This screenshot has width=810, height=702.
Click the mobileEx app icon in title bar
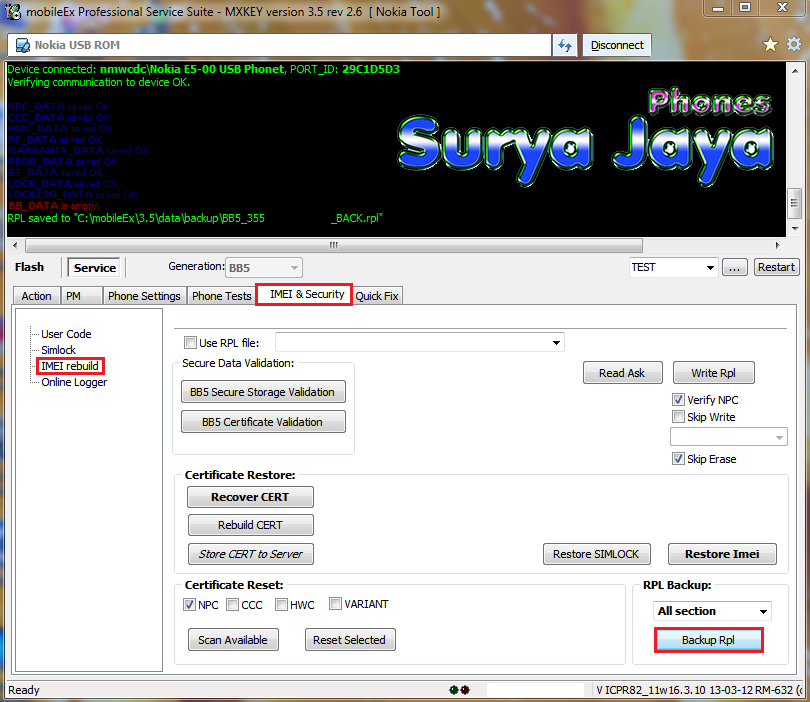[x=12, y=11]
